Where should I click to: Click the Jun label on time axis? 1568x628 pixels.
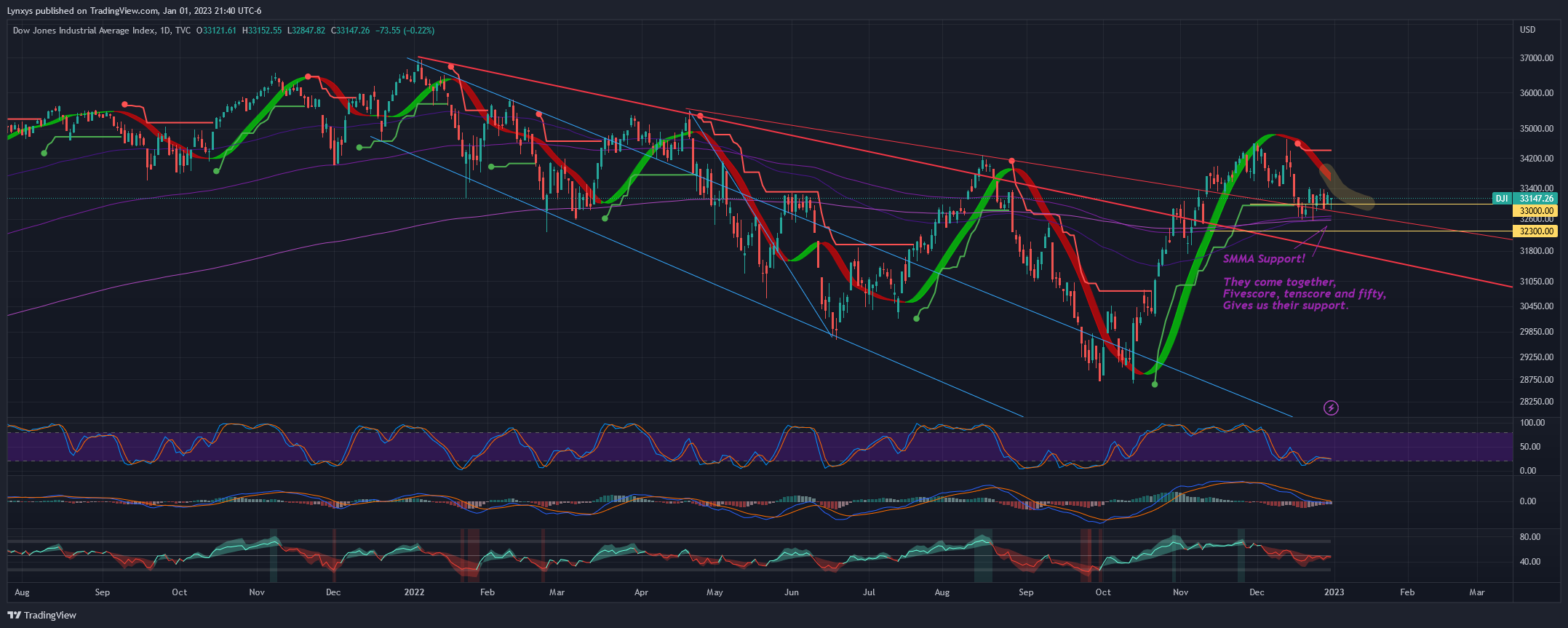(792, 592)
